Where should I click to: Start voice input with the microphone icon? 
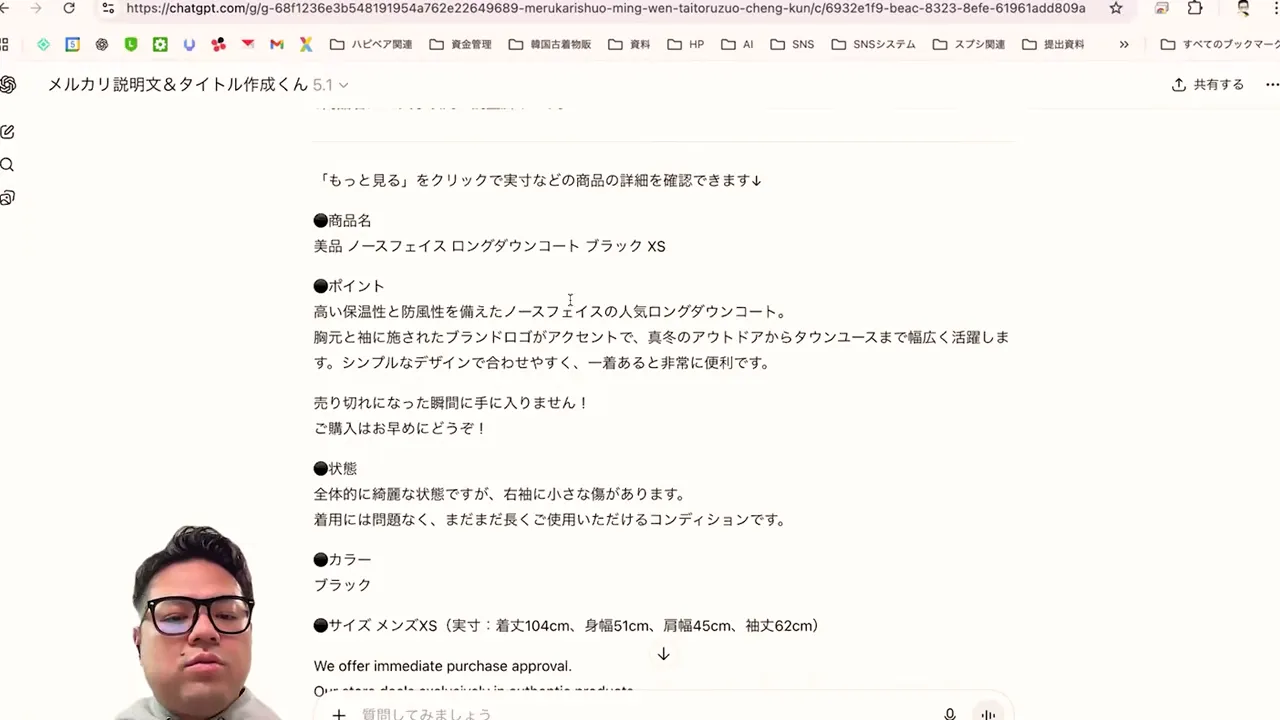950,714
